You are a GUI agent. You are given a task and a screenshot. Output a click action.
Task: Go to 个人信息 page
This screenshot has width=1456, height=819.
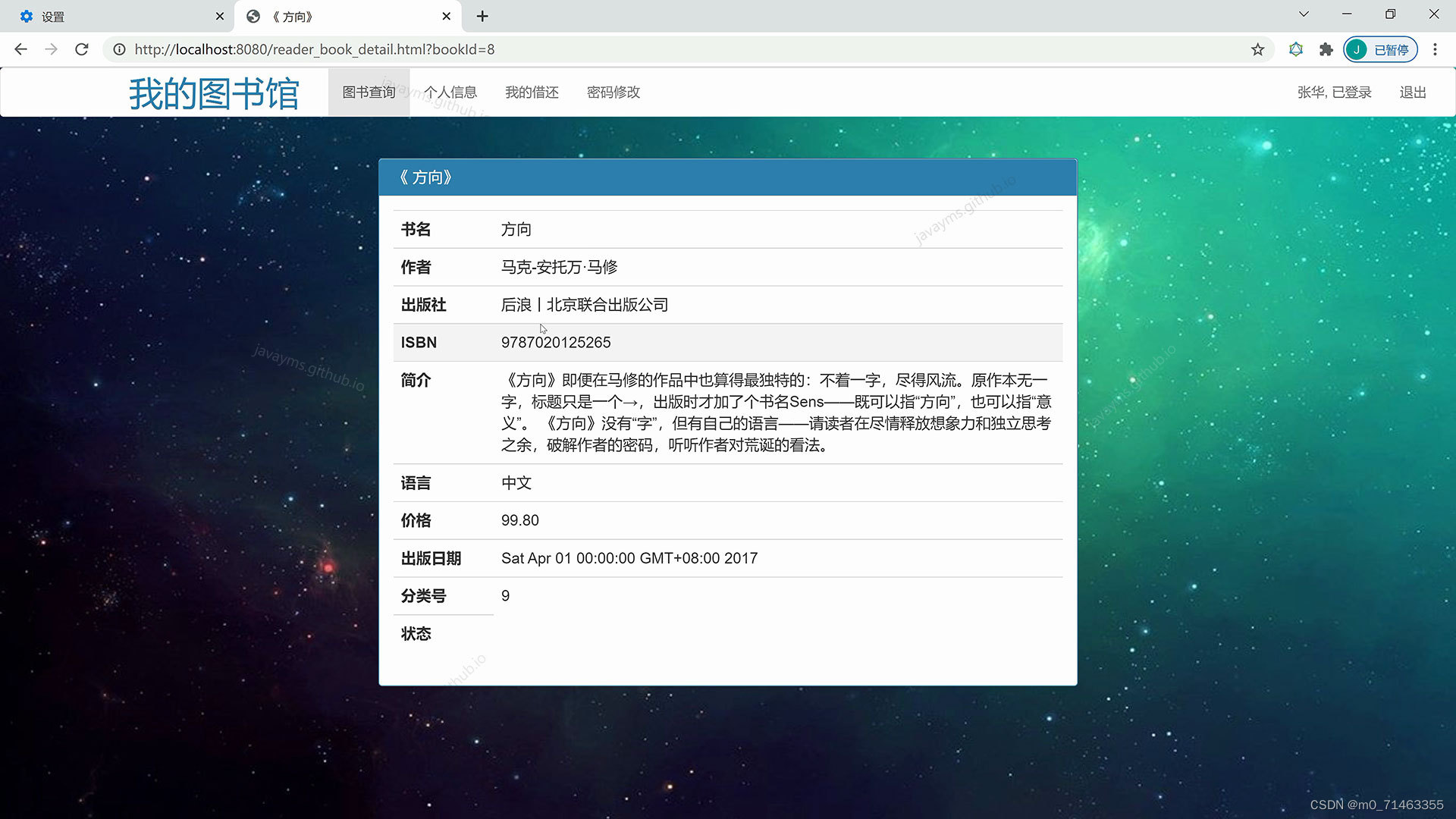[x=450, y=93]
